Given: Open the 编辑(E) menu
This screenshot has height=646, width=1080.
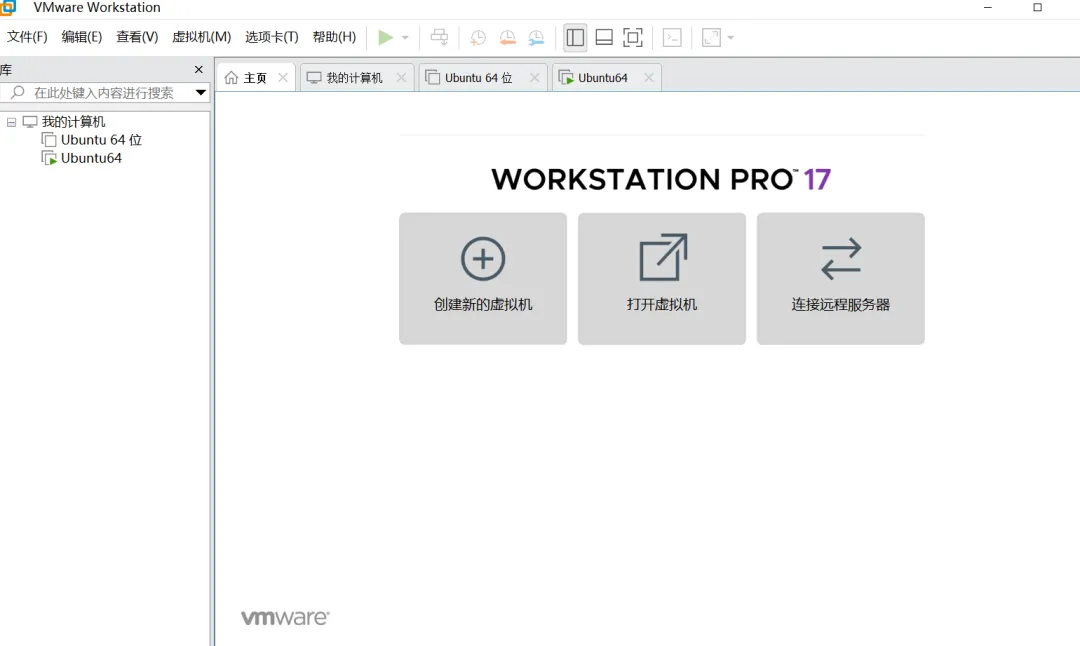Looking at the screenshot, I should tap(81, 37).
